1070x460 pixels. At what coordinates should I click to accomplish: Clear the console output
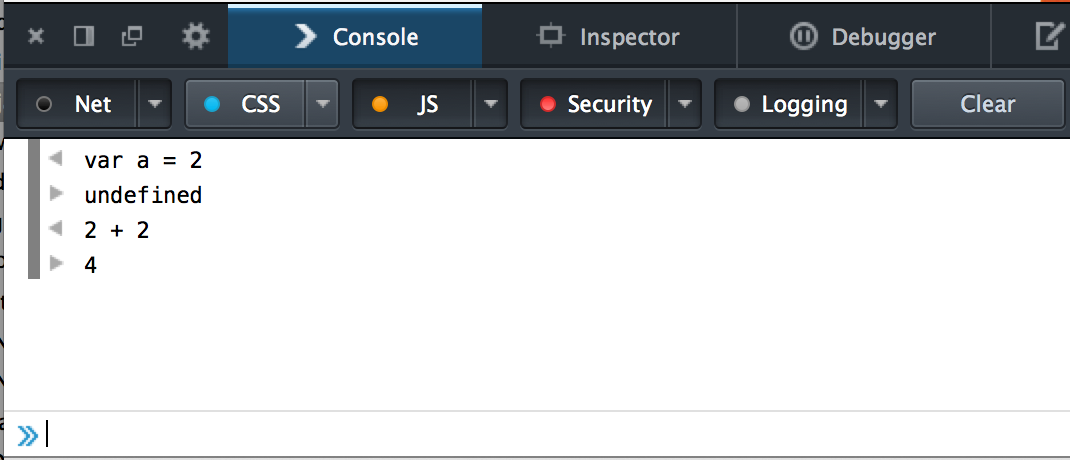[x=987, y=104]
